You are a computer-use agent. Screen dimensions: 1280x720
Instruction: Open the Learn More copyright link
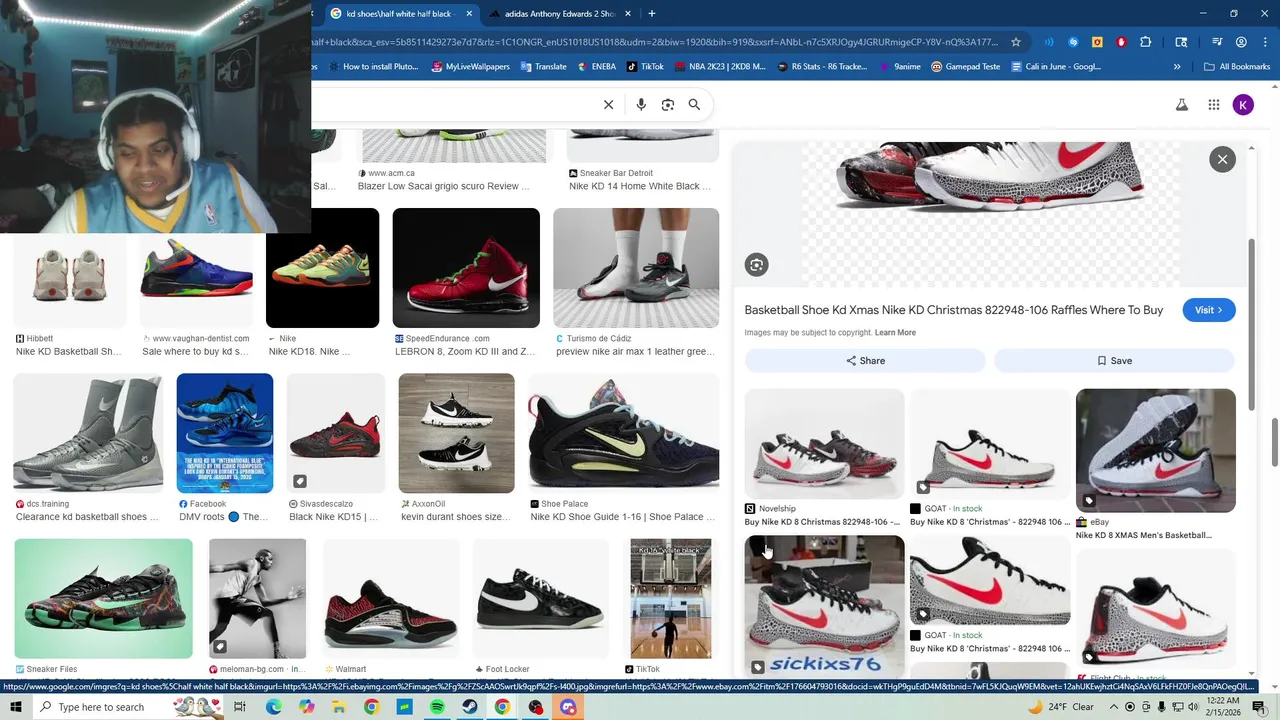tap(895, 333)
